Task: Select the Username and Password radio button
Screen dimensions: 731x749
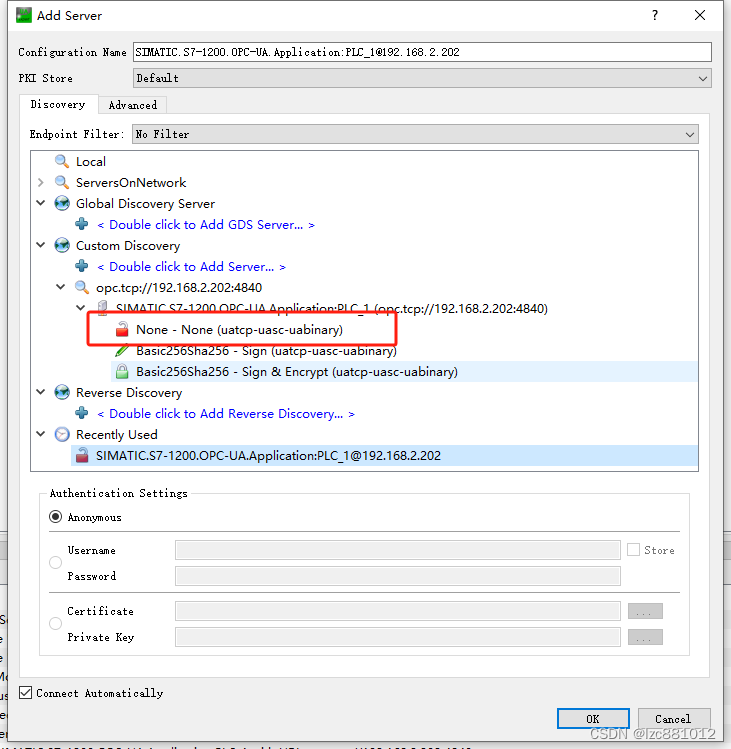Action: point(55,563)
